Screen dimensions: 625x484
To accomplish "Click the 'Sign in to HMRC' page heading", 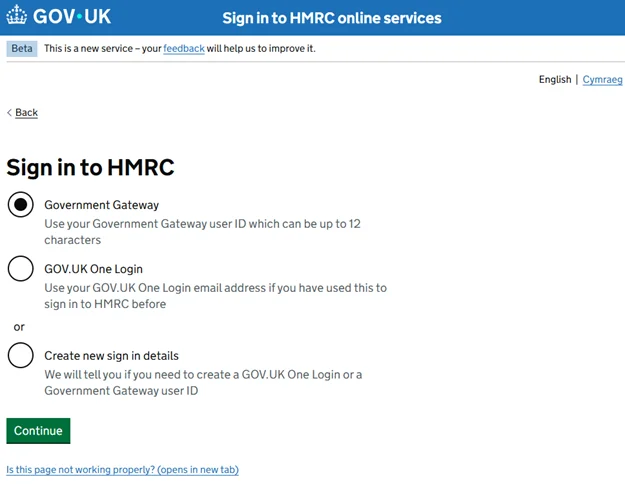I will [90, 167].
